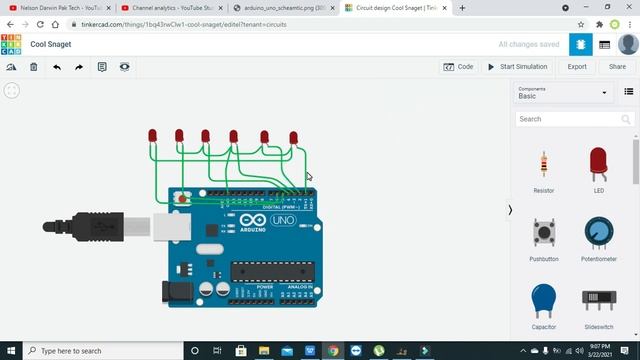Open a new browser tab
This screenshot has height=360, width=640.
[462, 8]
